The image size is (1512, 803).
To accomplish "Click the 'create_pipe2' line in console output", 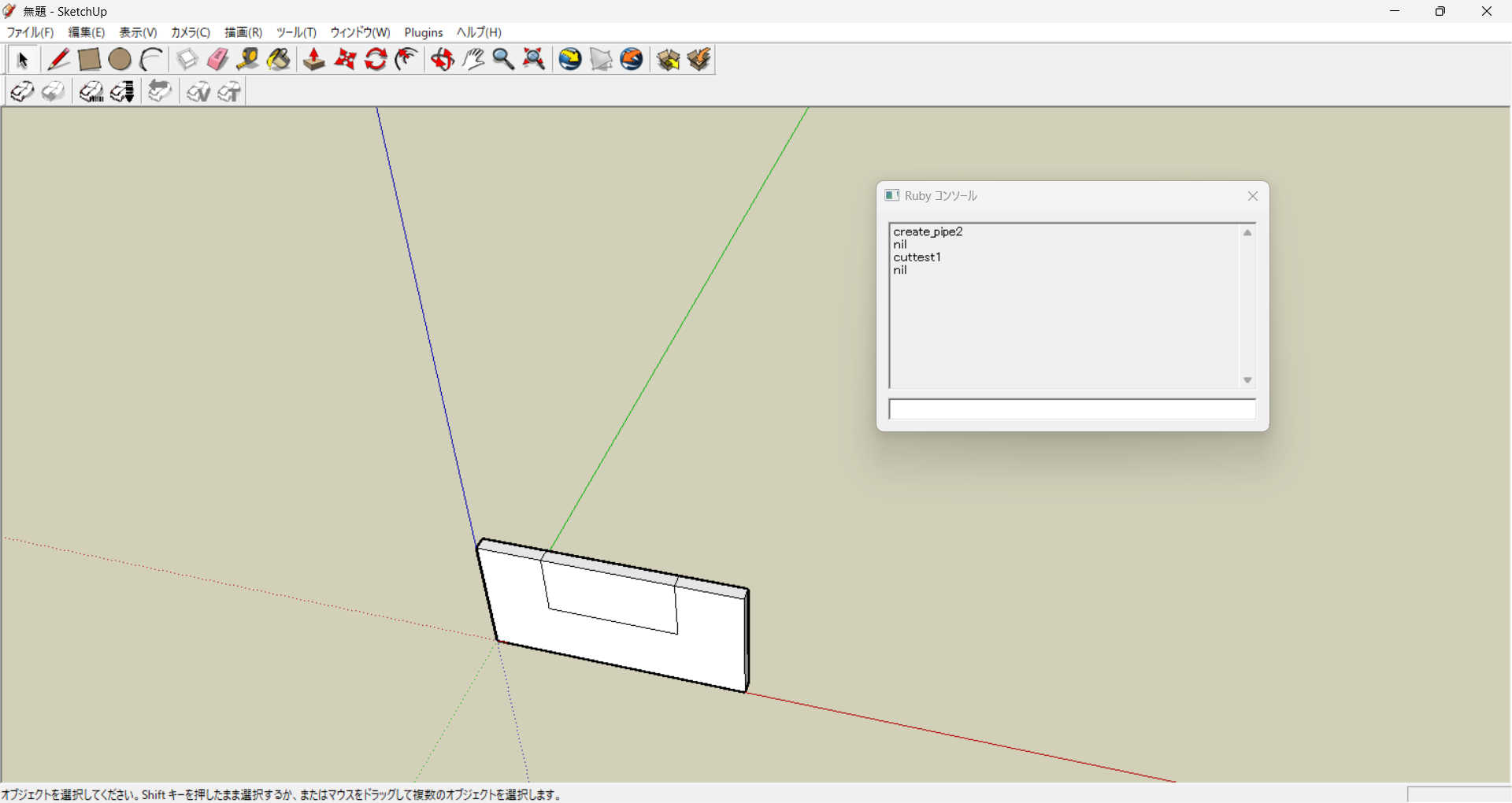I will click(x=928, y=231).
